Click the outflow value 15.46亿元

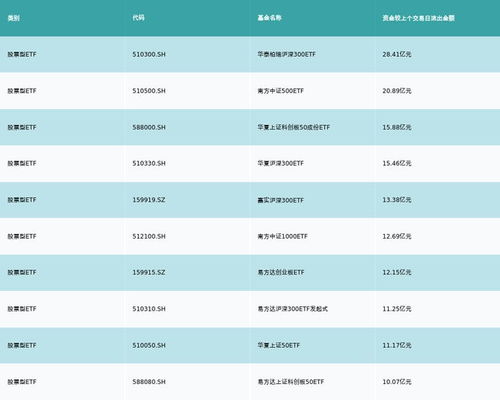[397, 163]
